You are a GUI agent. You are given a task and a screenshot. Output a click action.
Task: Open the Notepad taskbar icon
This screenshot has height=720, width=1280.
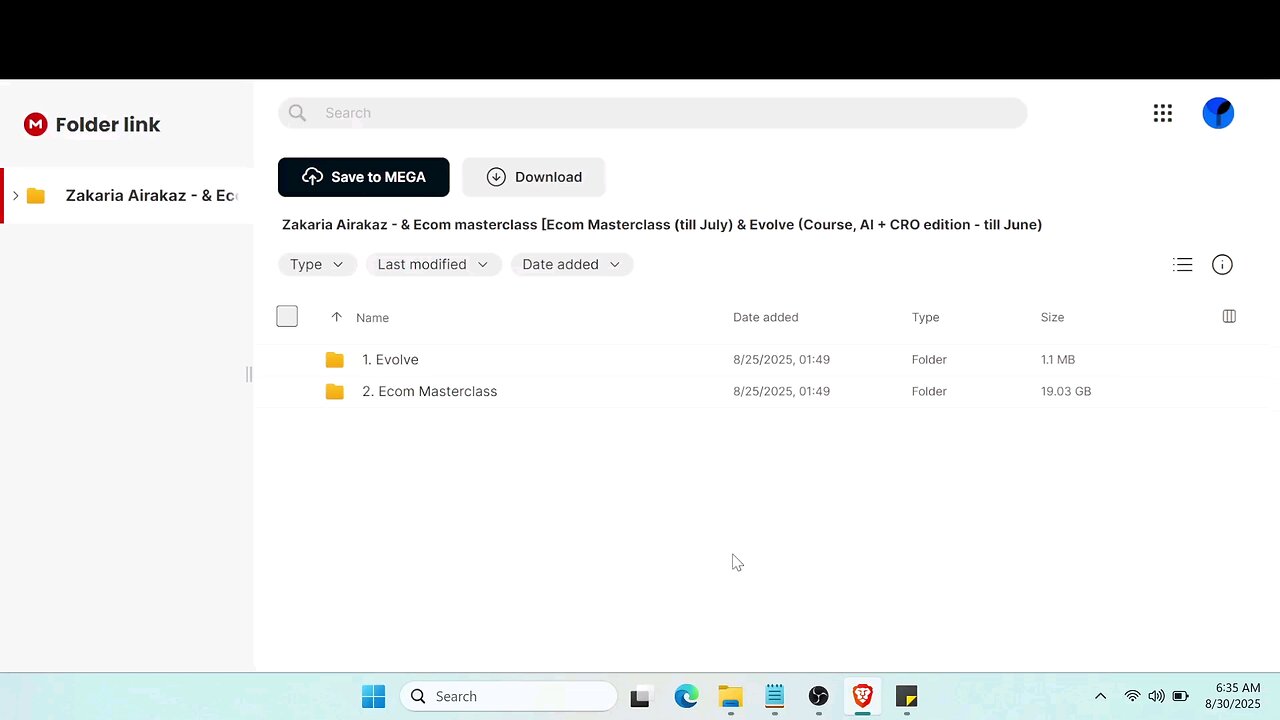[775, 696]
